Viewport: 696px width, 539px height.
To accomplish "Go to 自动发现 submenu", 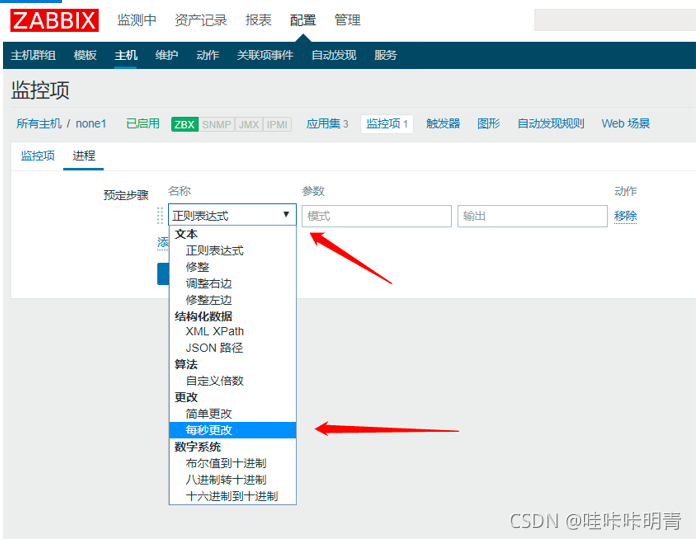I will (334, 55).
